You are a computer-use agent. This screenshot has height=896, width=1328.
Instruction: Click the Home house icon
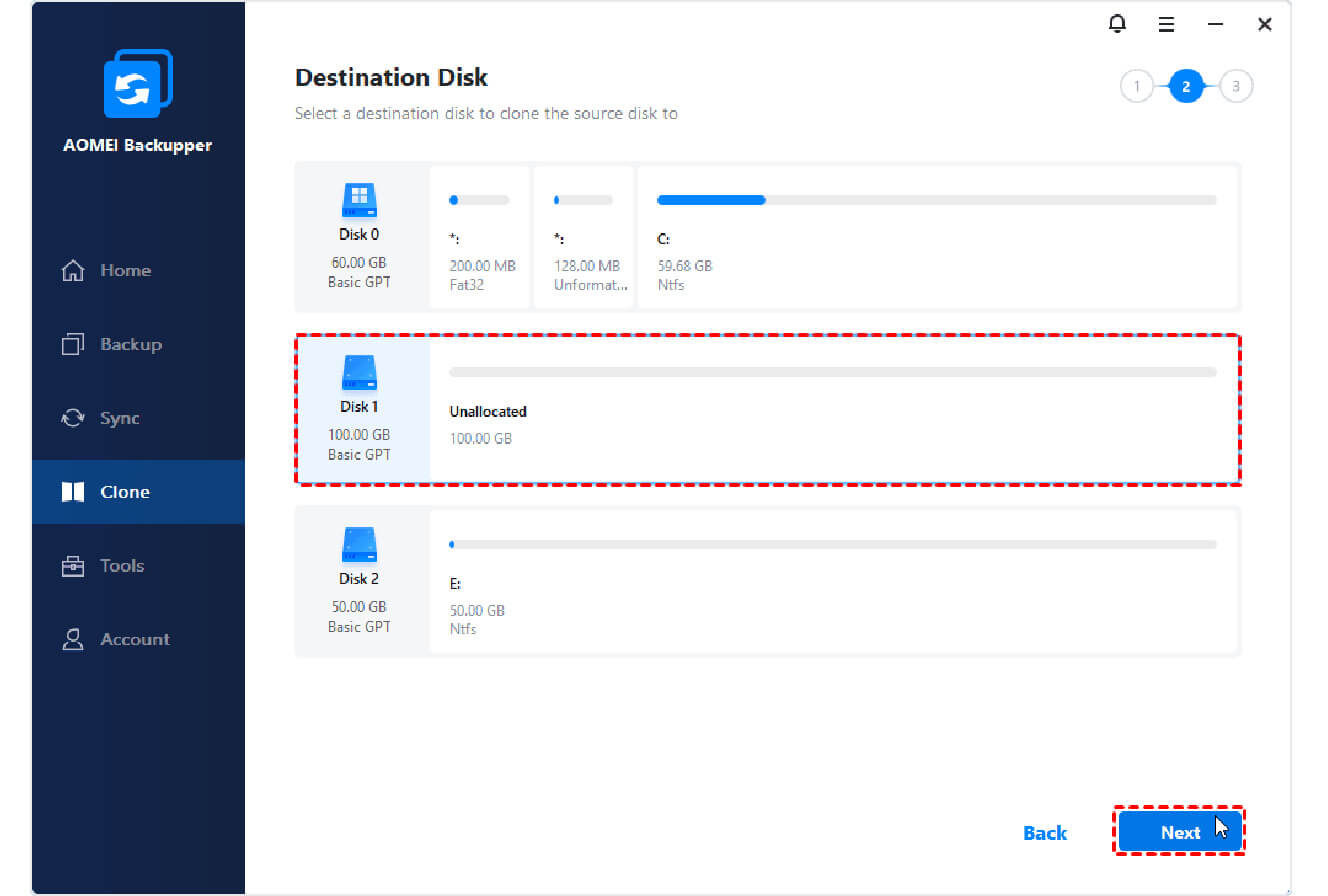[x=73, y=270]
